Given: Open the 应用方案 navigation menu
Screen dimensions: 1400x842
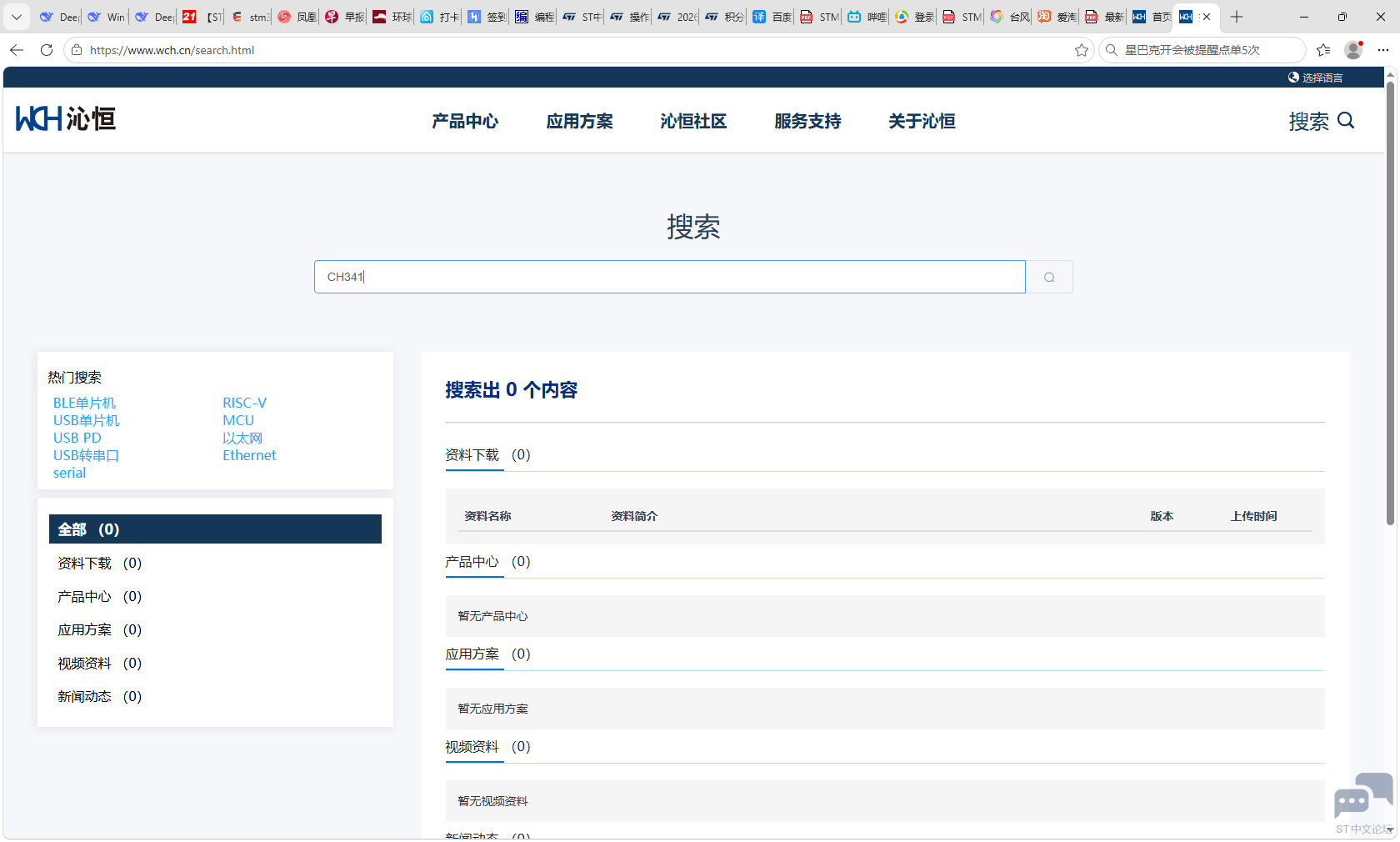Looking at the screenshot, I should 579,122.
